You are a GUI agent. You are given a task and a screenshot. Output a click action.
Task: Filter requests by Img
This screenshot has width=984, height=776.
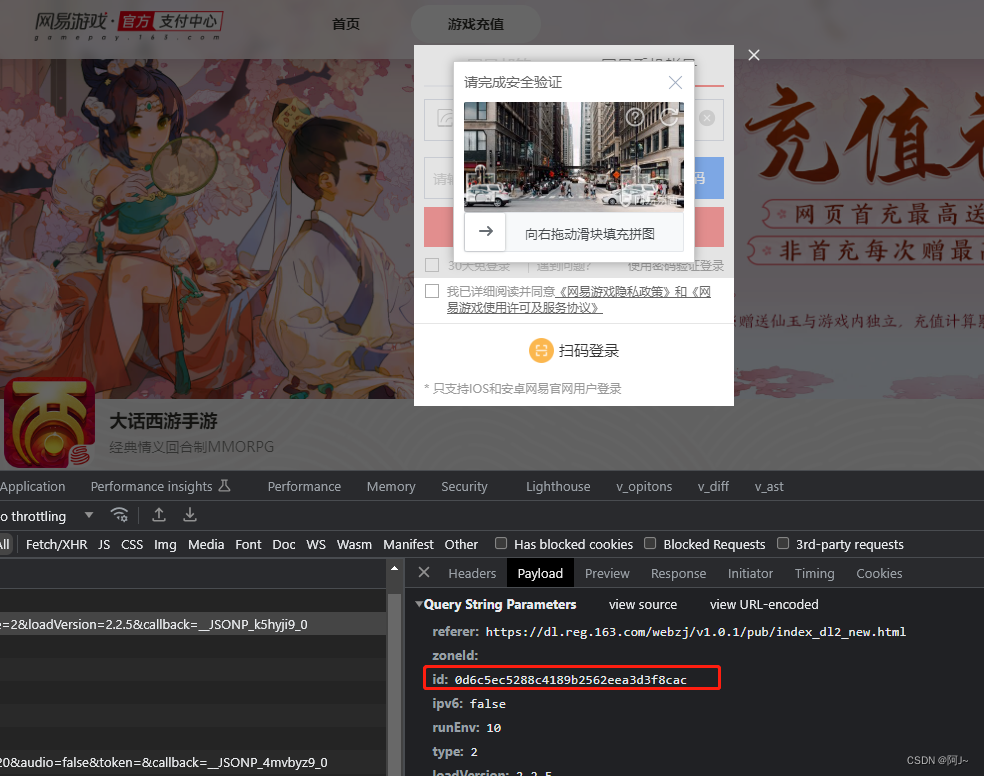click(x=165, y=545)
